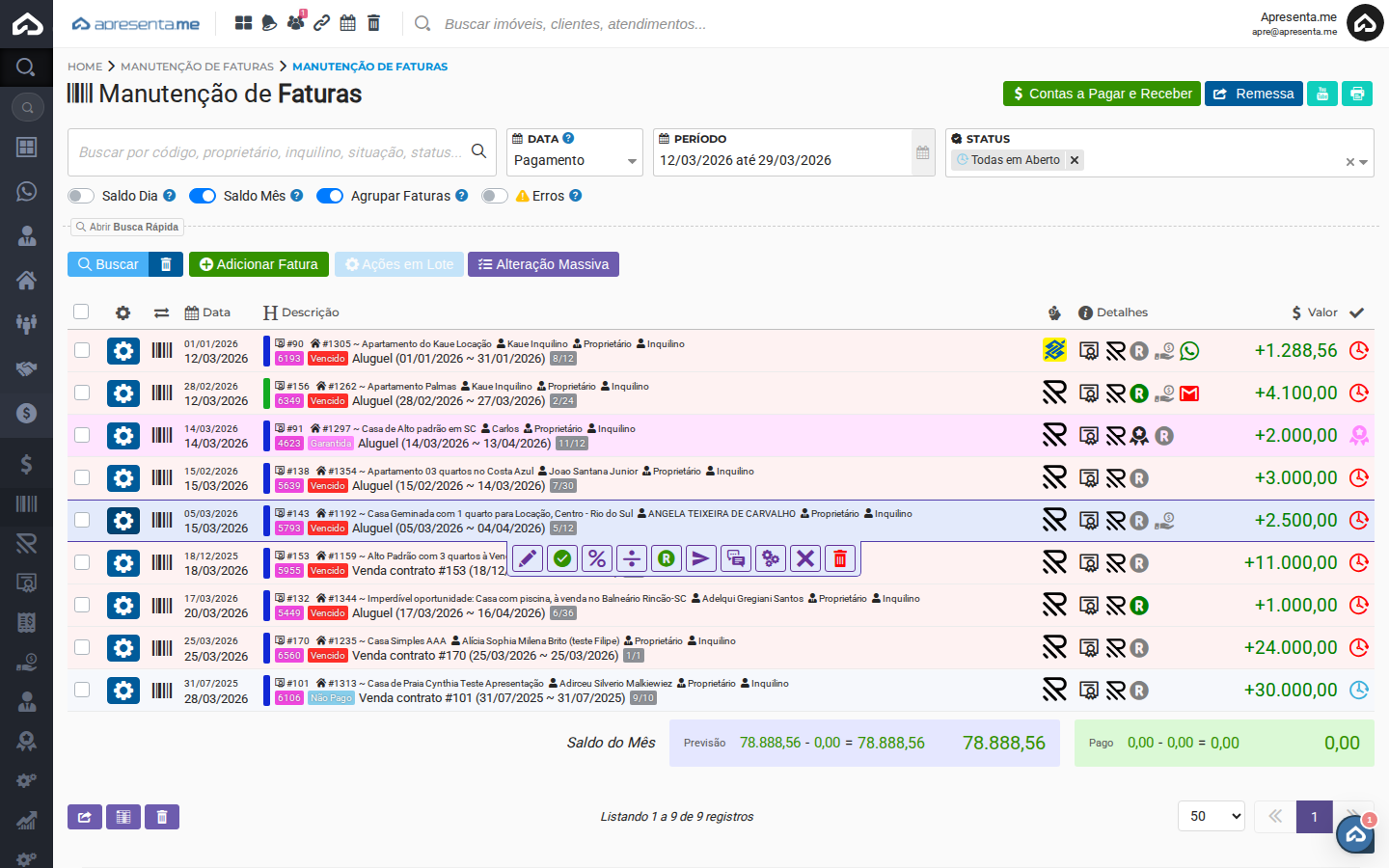Click the Adicionar Fatura button
The width and height of the screenshot is (1389, 868).
point(259,264)
